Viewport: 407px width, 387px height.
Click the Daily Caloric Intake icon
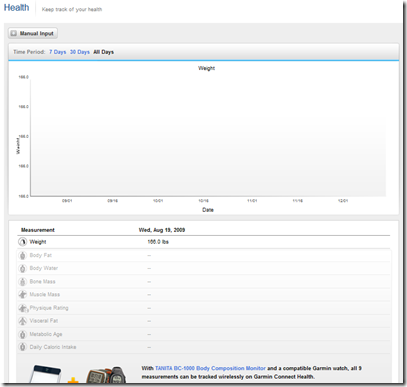(22, 347)
